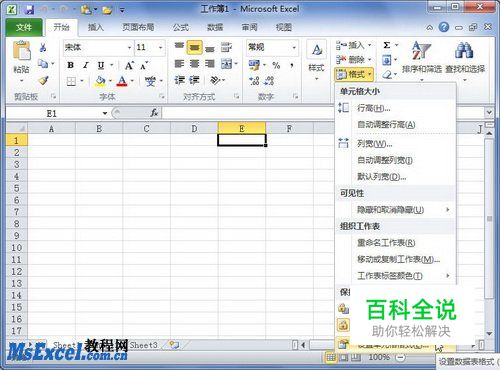Choose 行高(H)... from the format menu

tap(373, 108)
